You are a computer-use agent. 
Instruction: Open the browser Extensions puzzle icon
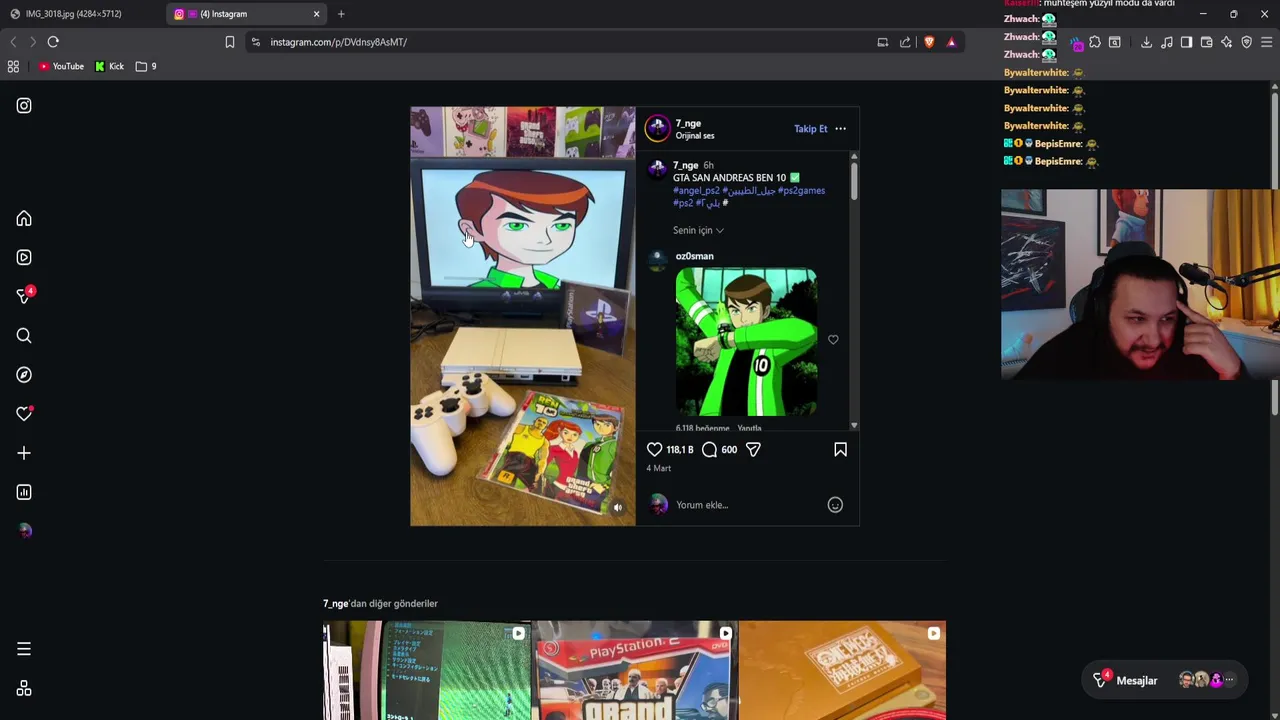coord(1095,42)
